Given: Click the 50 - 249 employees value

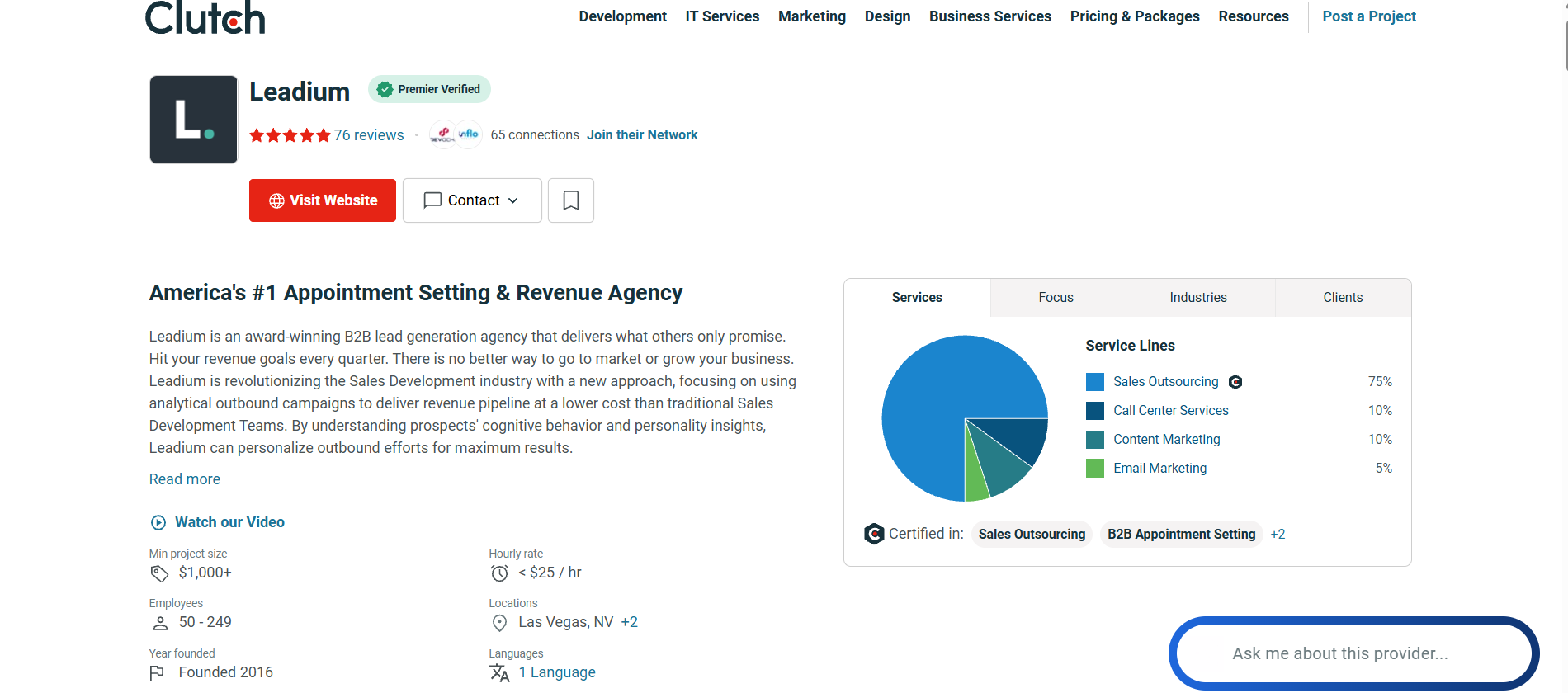Looking at the screenshot, I should pos(205,622).
